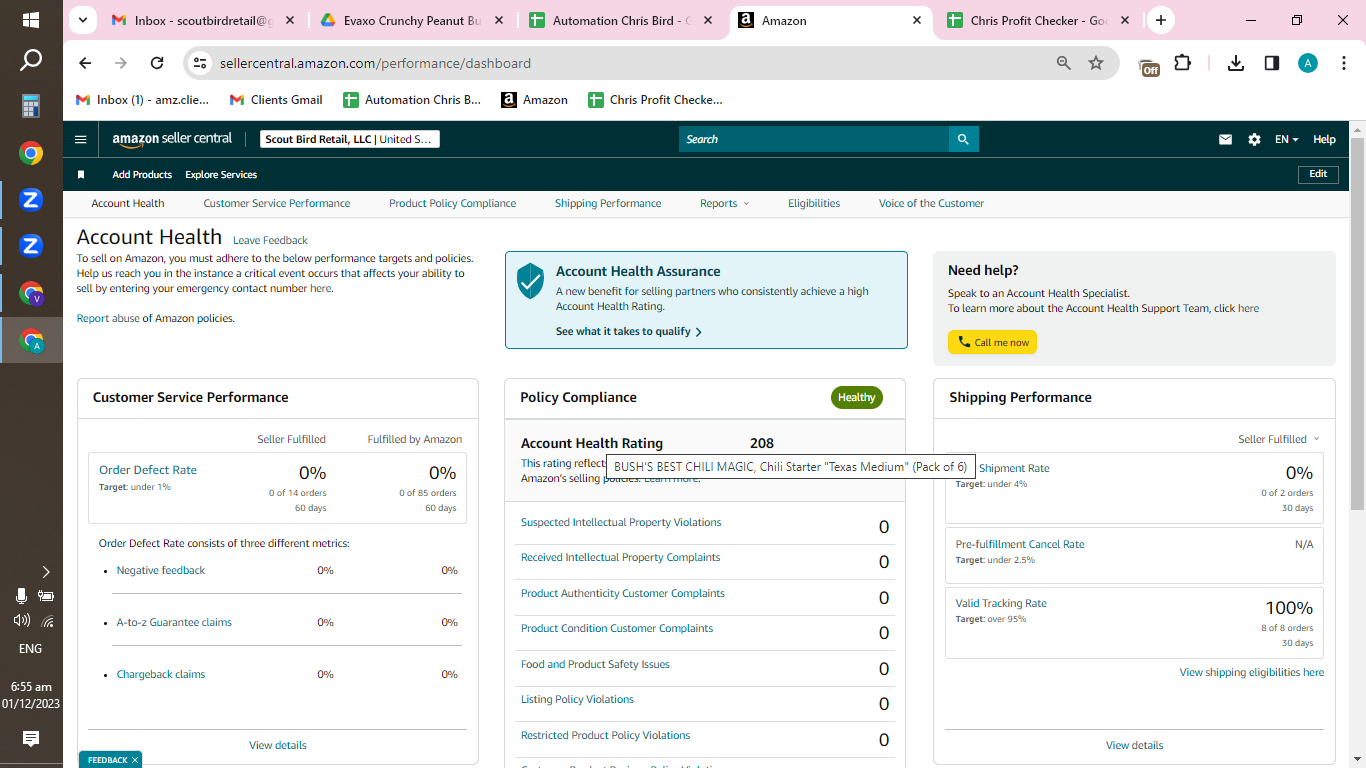Open the EN language dropdown
This screenshot has height=768, width=1366.
pos(1286,139)
